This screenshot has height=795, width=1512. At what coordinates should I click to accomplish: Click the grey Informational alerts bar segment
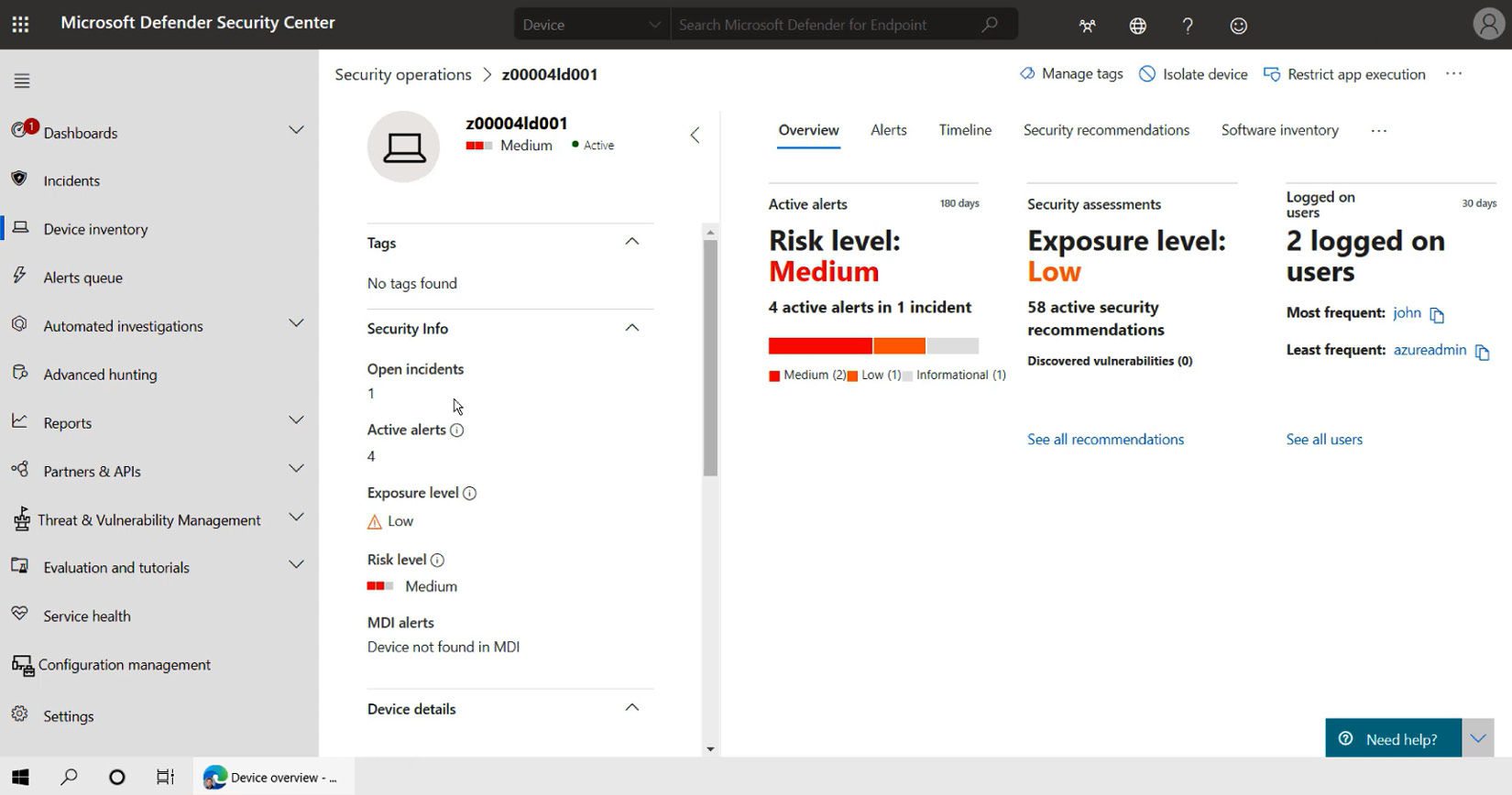click(x=953, y=345)
